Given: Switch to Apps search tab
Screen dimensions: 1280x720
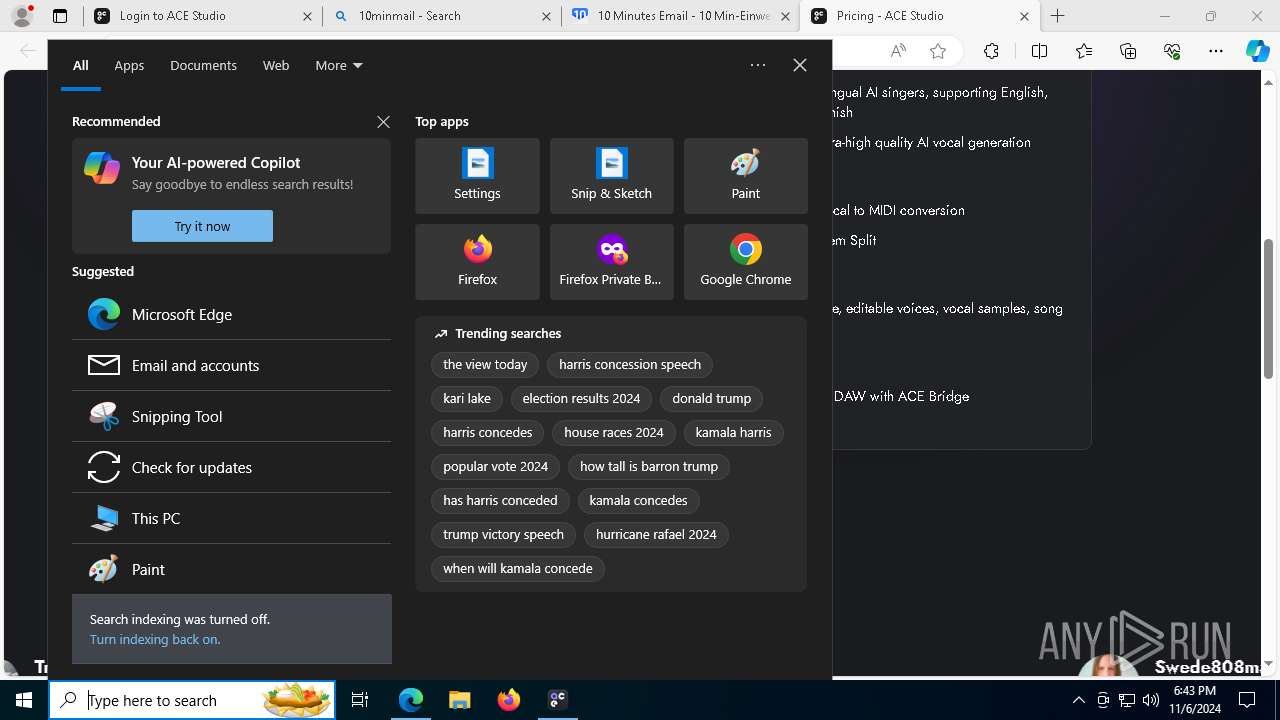Looking at the screenshot, I should click(x=129, y=65).
